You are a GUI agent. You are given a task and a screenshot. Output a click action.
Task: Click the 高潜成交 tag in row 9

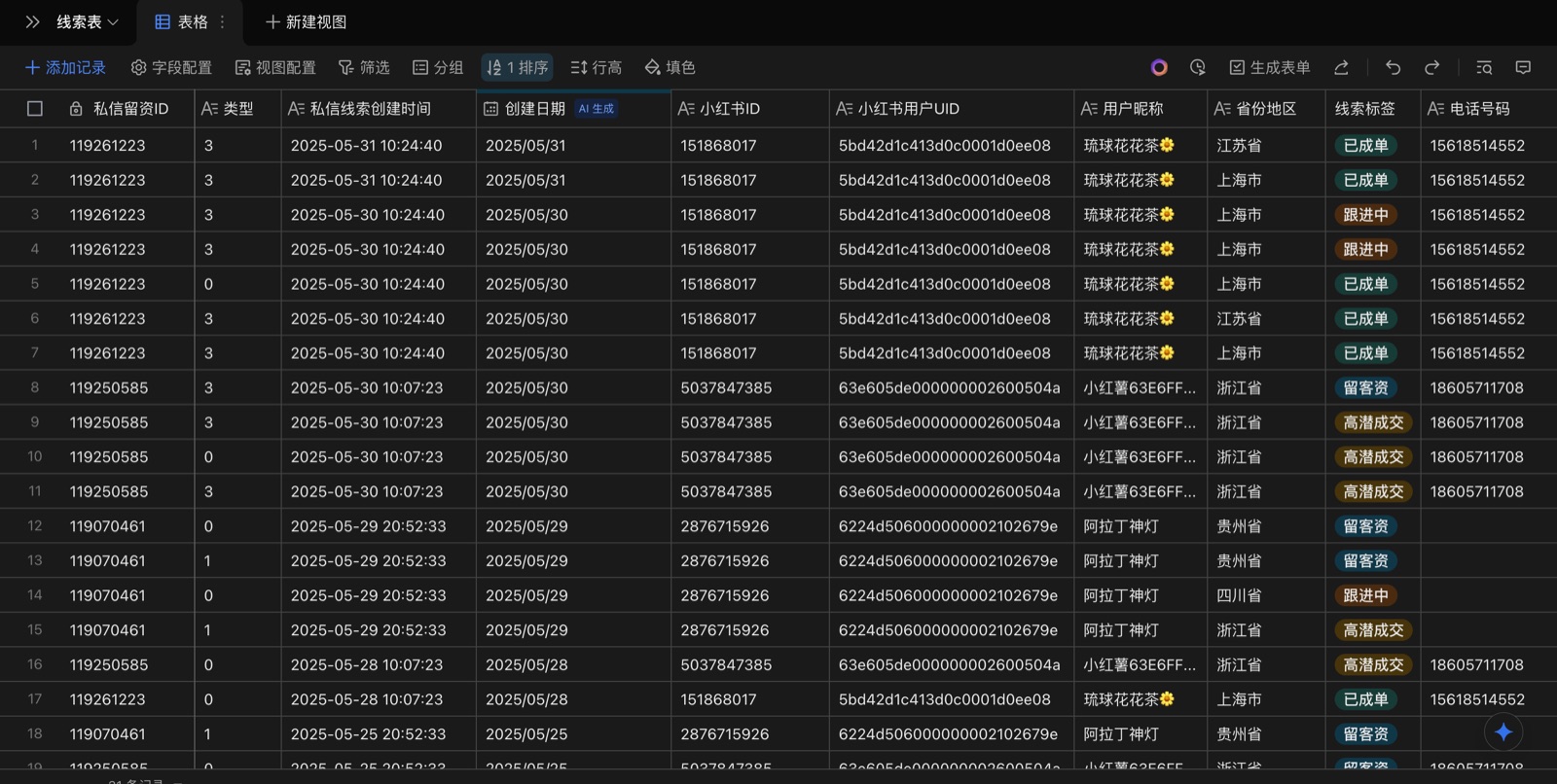[x=1373, y=423]
